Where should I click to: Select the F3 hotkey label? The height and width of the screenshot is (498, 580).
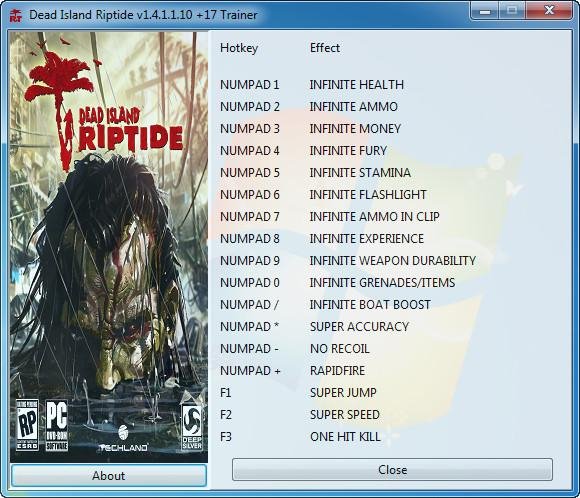[226, 437]
